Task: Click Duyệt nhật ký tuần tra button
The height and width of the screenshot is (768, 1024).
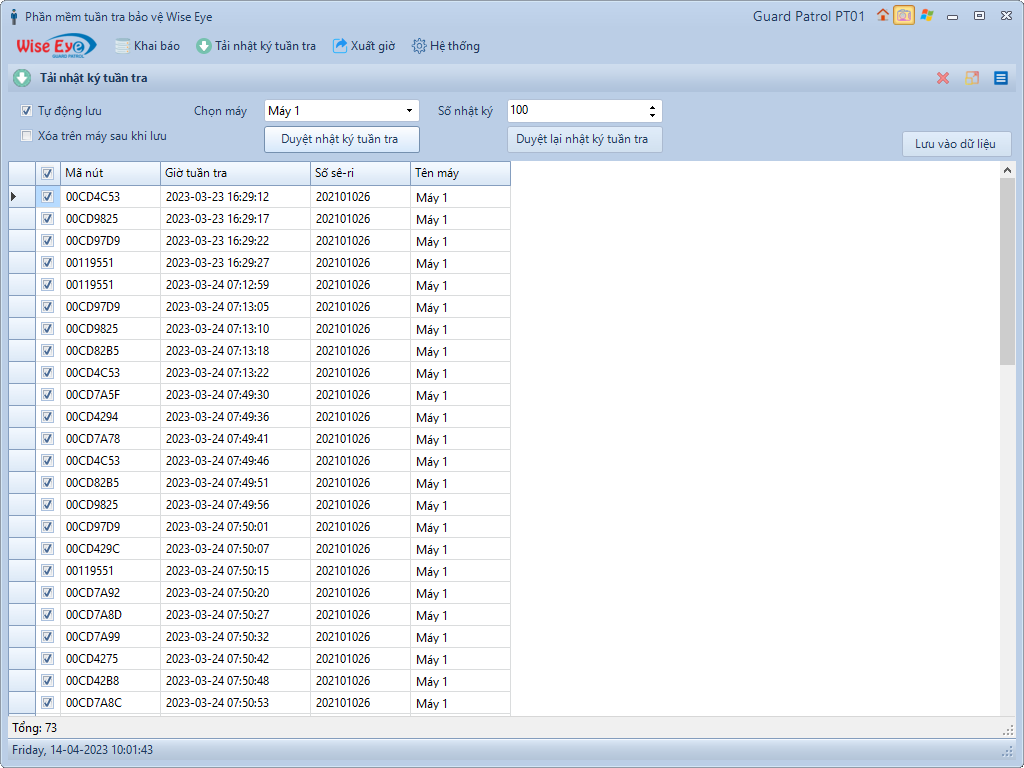Action: pos(341,139)
